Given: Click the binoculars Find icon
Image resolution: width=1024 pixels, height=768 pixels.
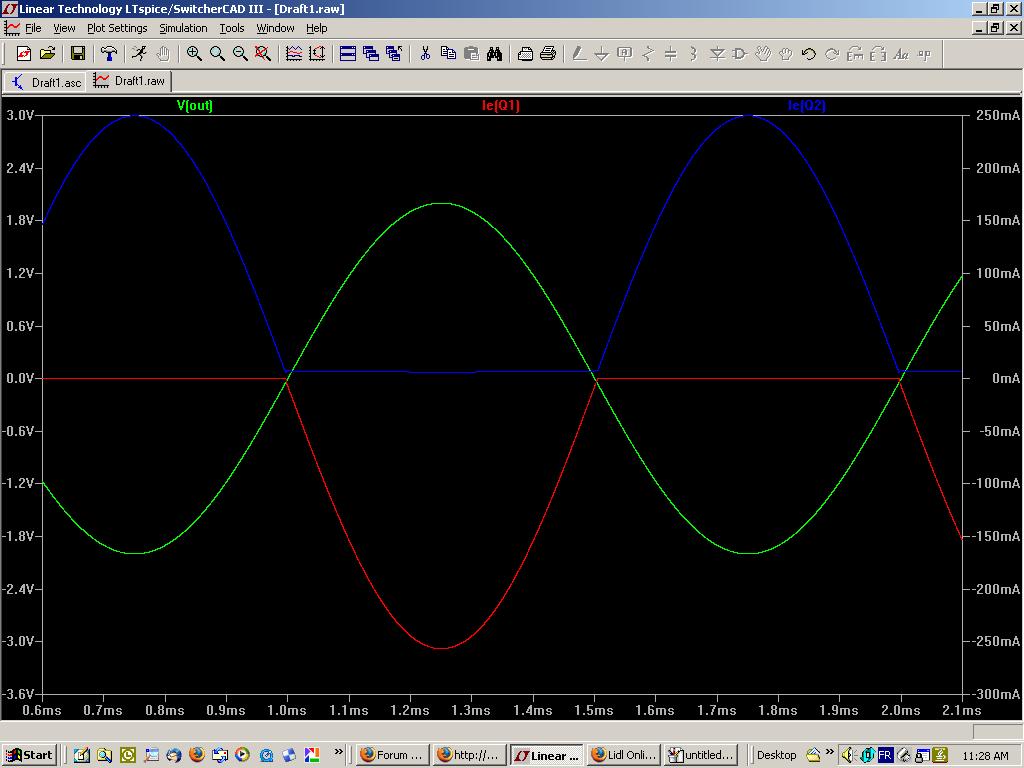Looking at the screenshot, I should (494, 54).
